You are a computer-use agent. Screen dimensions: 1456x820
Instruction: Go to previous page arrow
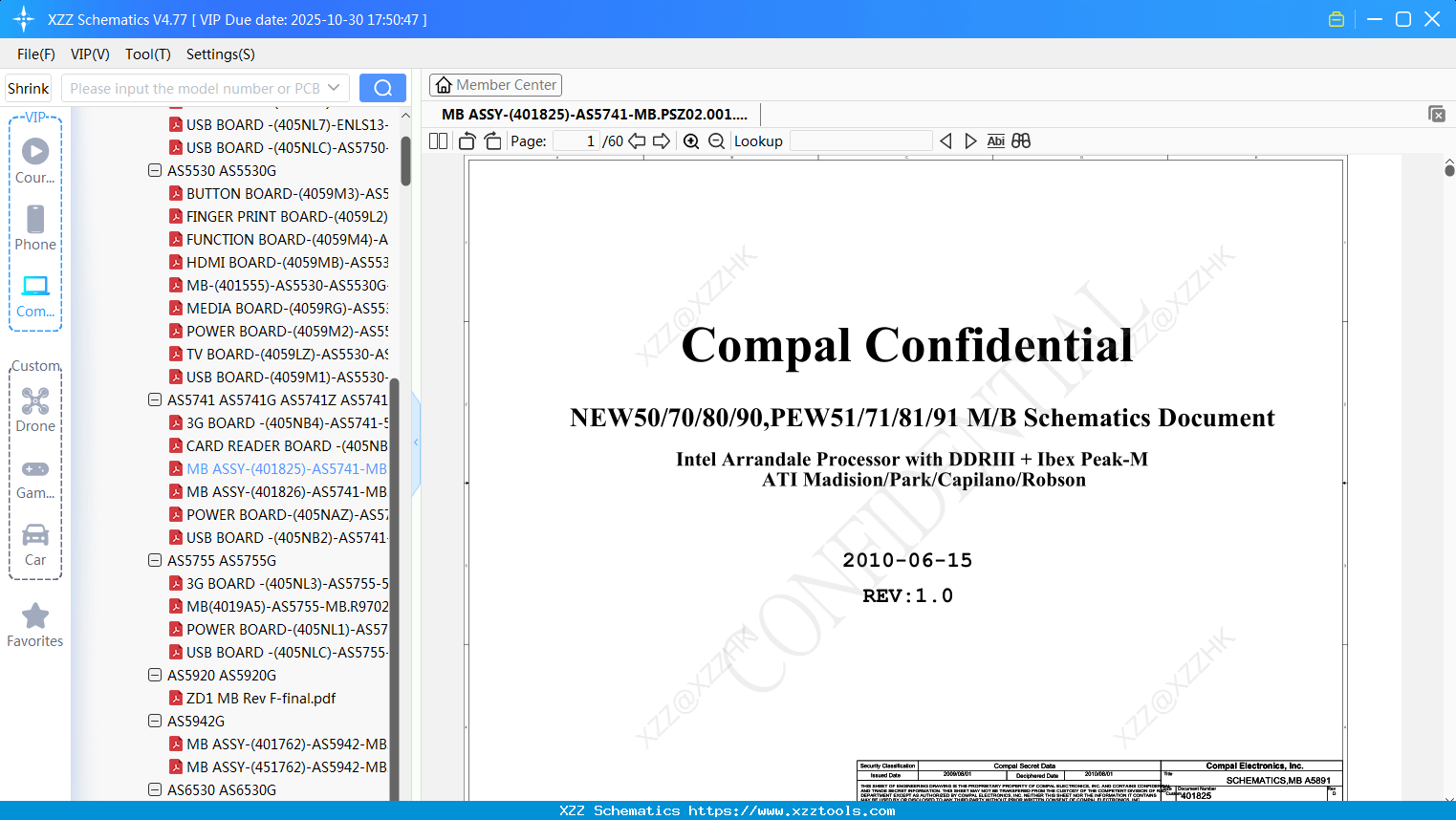click(x=637, y=141)
